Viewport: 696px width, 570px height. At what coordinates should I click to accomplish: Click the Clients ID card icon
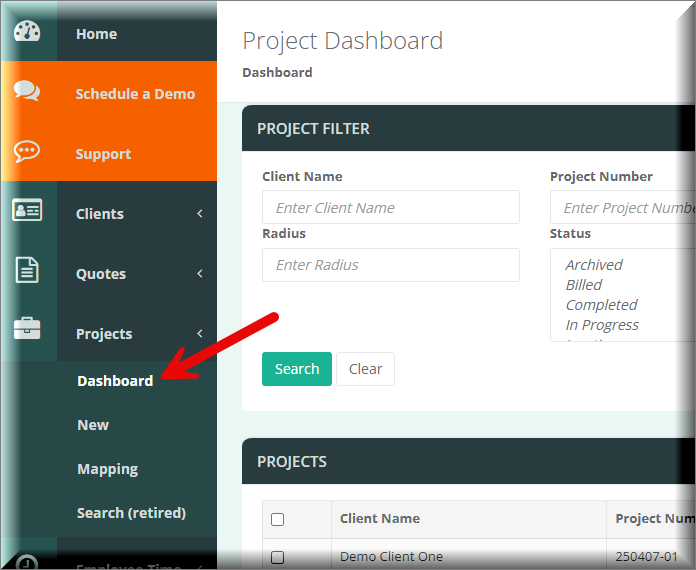tap(27, 211)
